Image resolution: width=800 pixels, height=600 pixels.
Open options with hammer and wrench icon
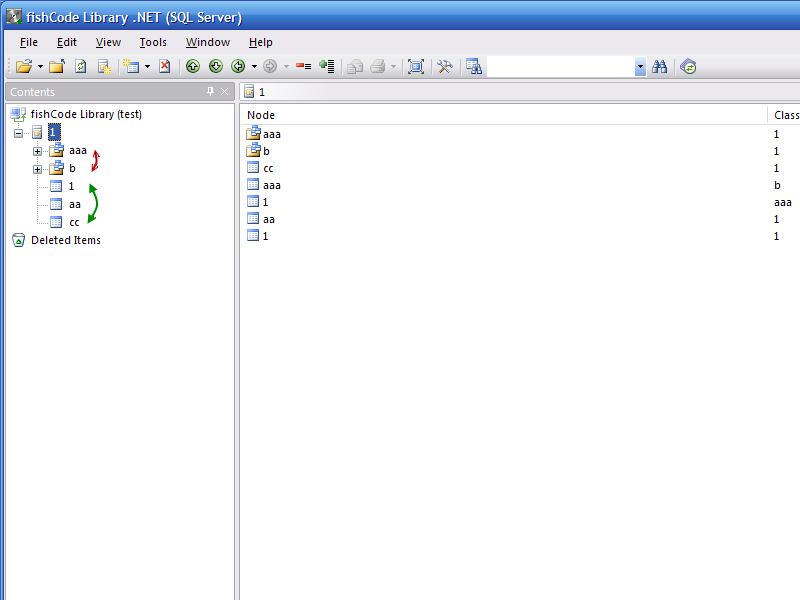[445, 66]
